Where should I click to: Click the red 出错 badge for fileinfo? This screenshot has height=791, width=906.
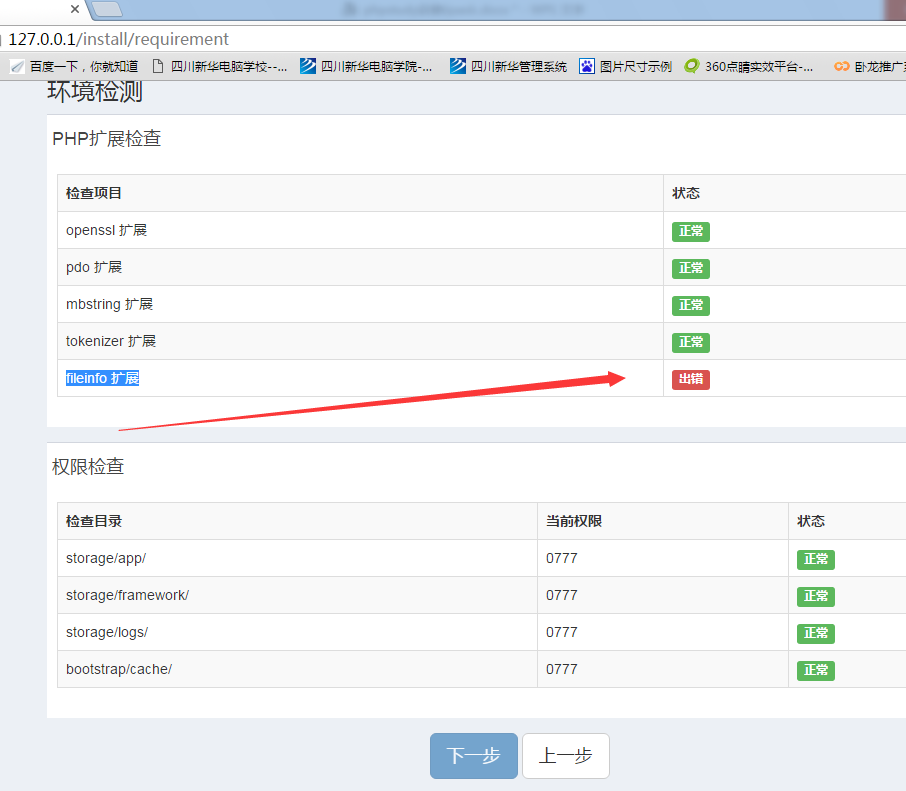(690, 379)
